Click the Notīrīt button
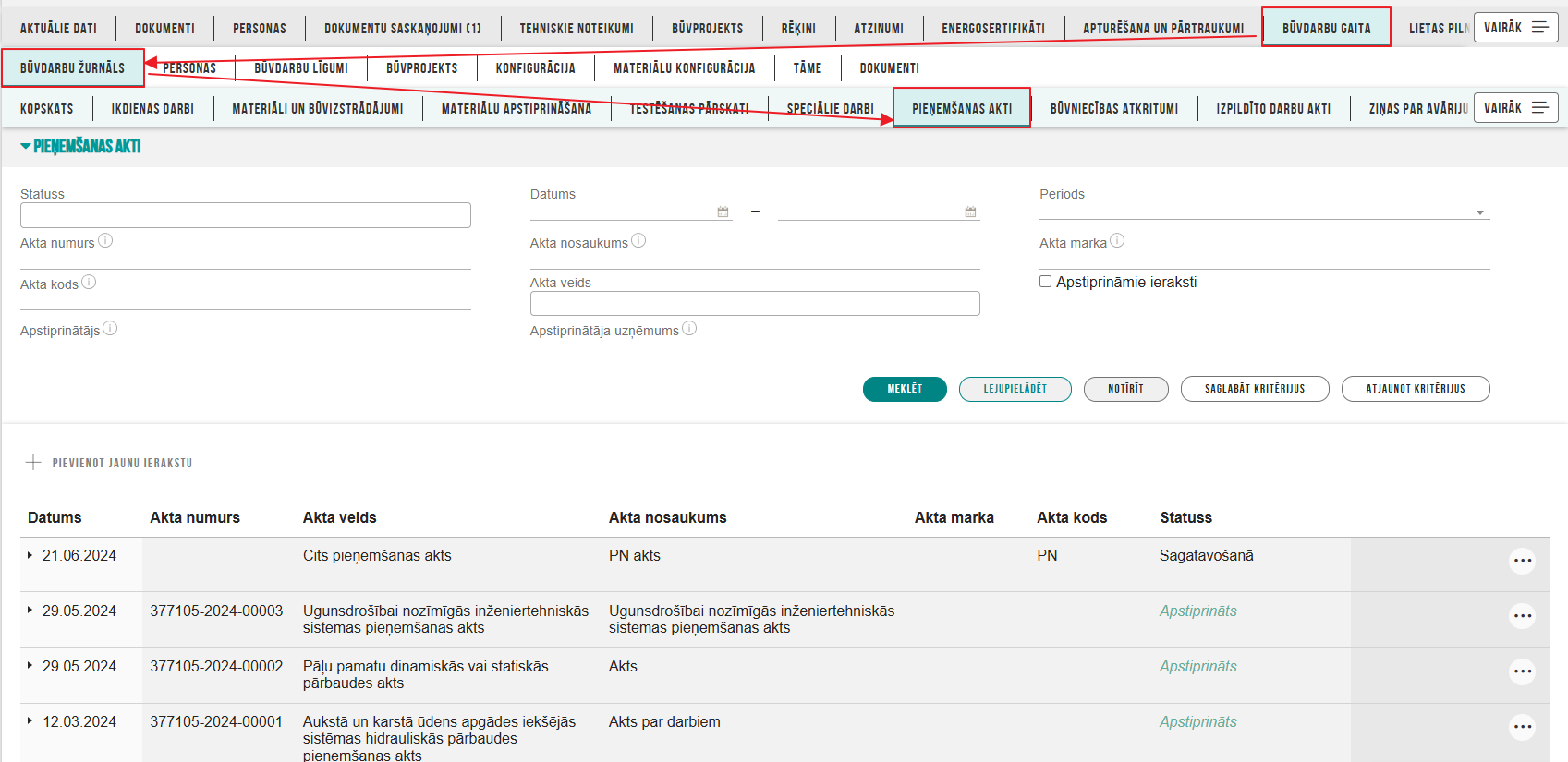 pyautogui.click(x=1125, y=389)
